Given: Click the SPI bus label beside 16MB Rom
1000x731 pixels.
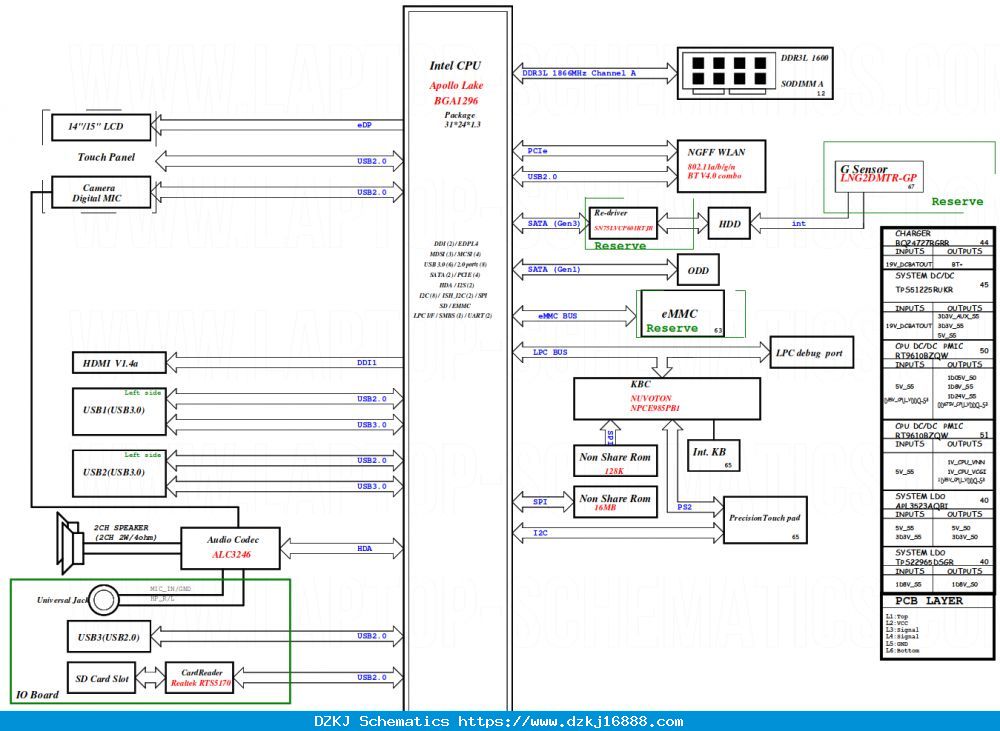Looking at the screenshot, I should click(540, 502).
